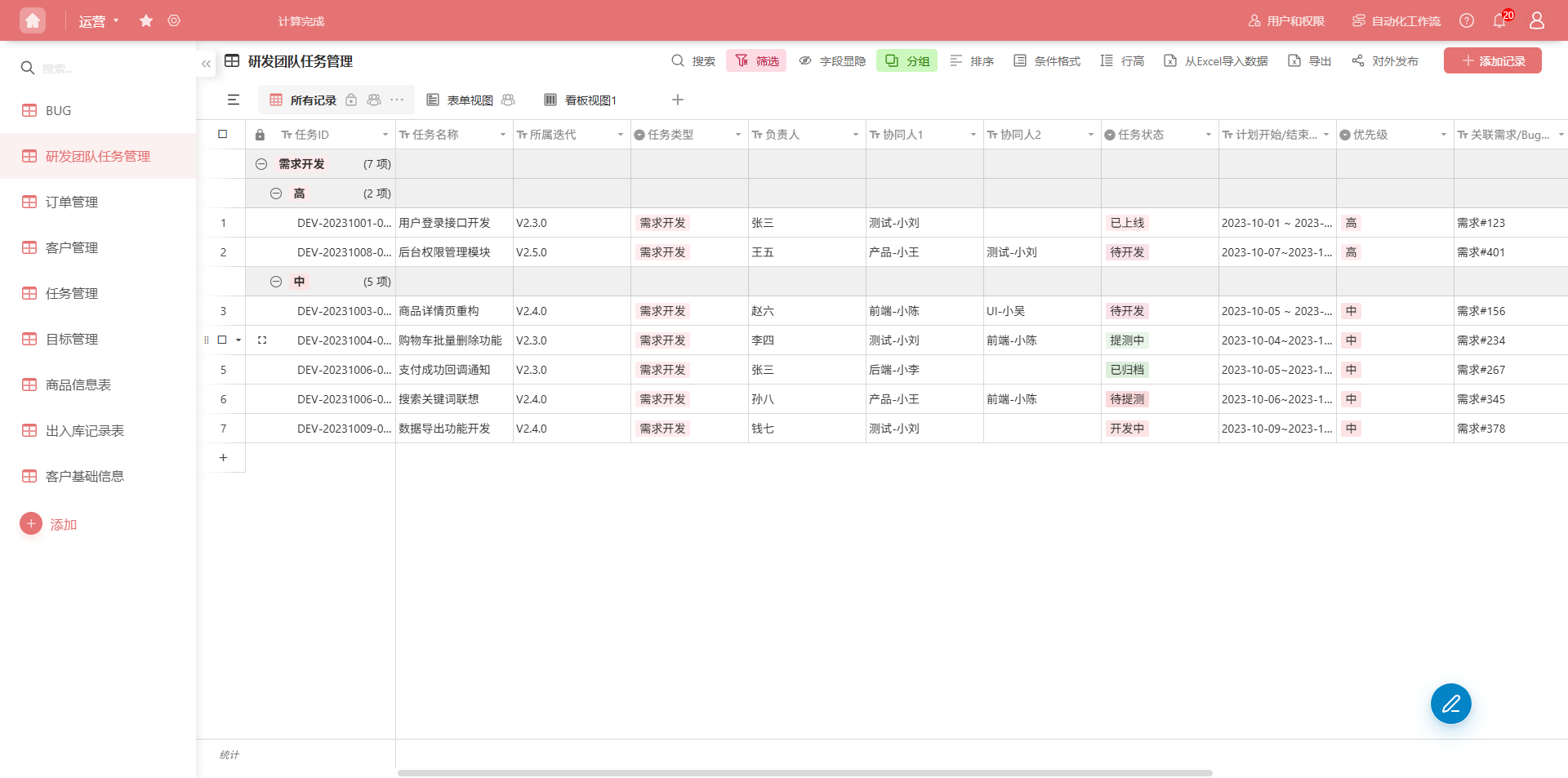Viewport: 1568px width, 778px height.
Task: Click the 搜索 toolbar button
Action: pyautogui.click(x=693, y=60)
